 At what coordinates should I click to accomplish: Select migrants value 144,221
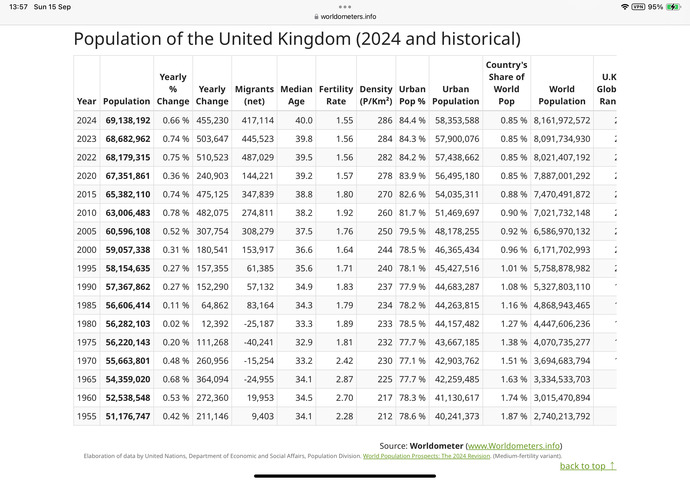(257, 176)
